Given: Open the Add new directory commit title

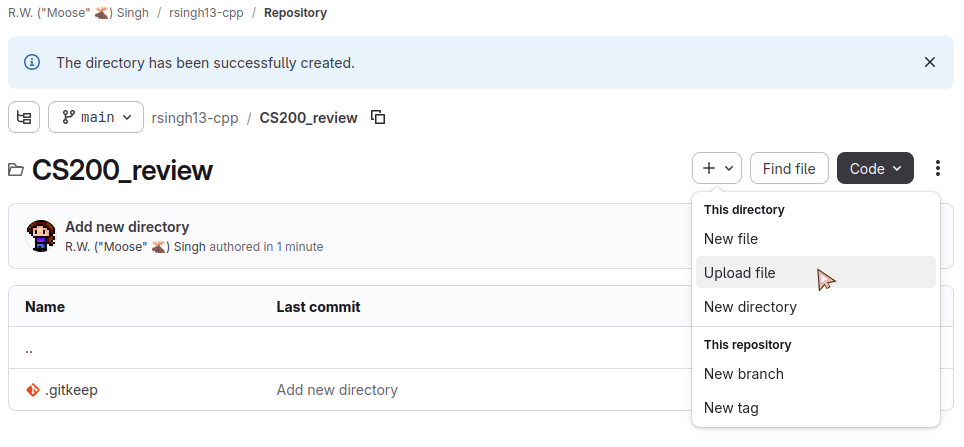Looking at the screenshot, I should (127, 227).
